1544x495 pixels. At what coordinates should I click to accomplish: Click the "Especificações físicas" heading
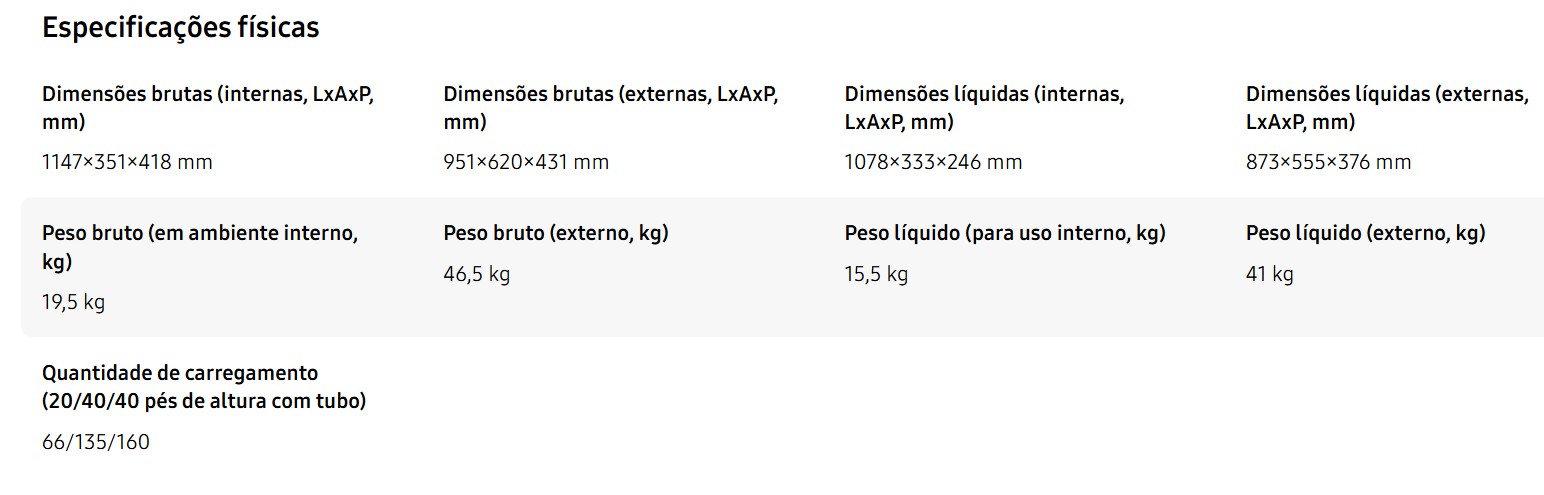point(181,28)
